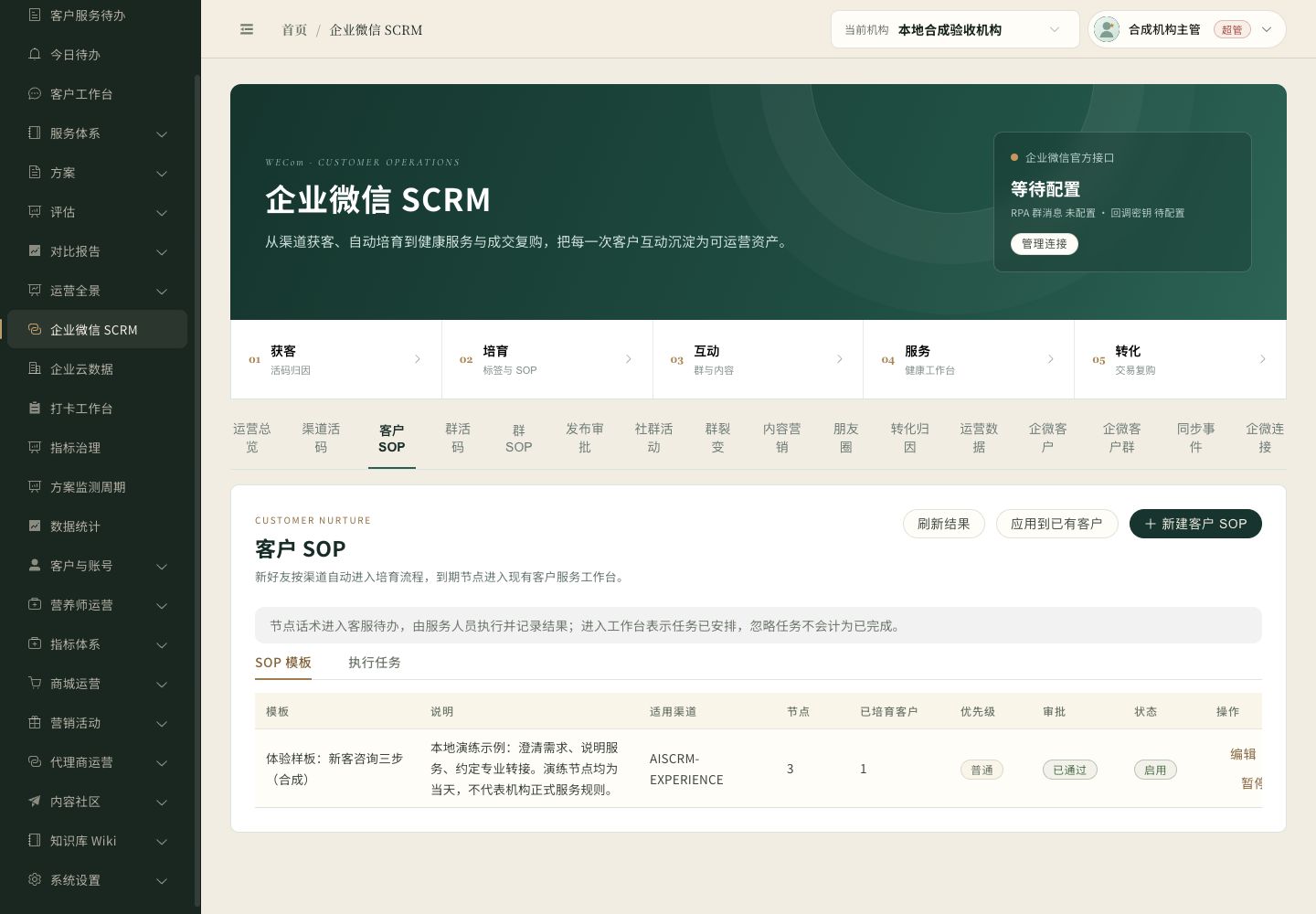1316x914 pixels.
Task: Click the 企业云数据 building icon
Action: coord(35,368)
